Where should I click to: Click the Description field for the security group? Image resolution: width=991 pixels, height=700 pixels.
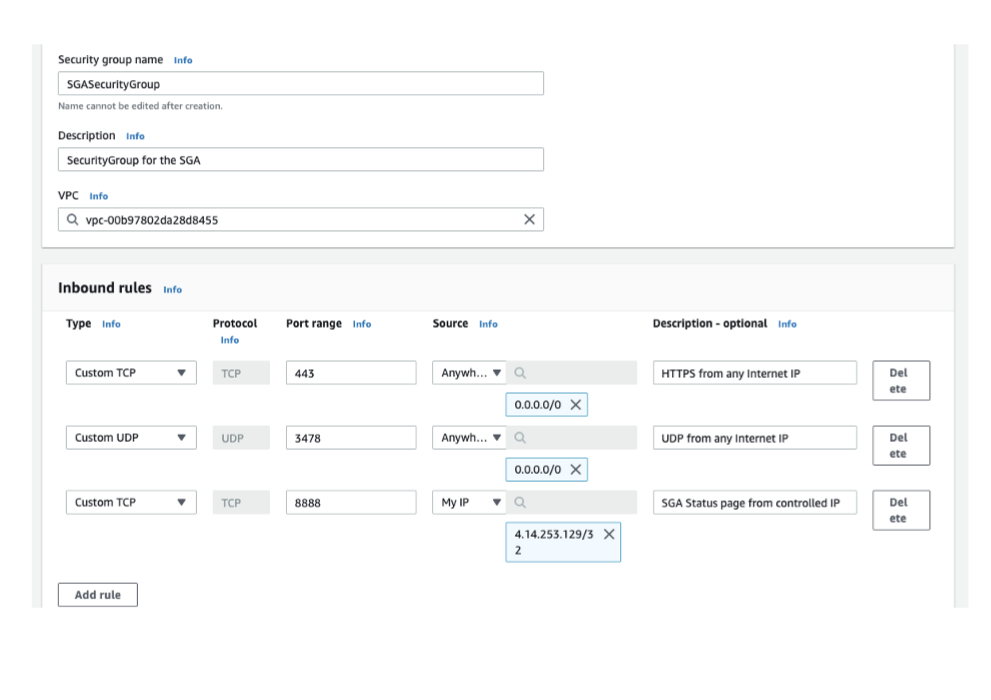click(300, 160)
